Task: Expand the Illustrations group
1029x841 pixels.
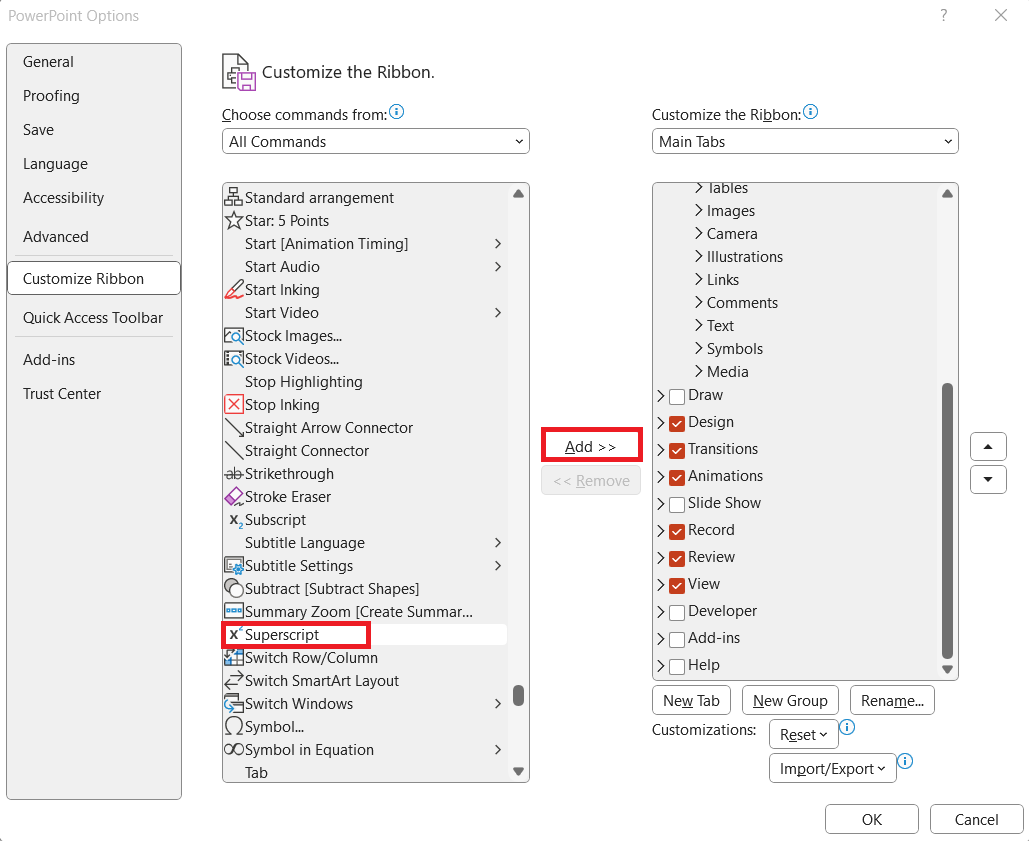Action: click(x=699, y=256)
